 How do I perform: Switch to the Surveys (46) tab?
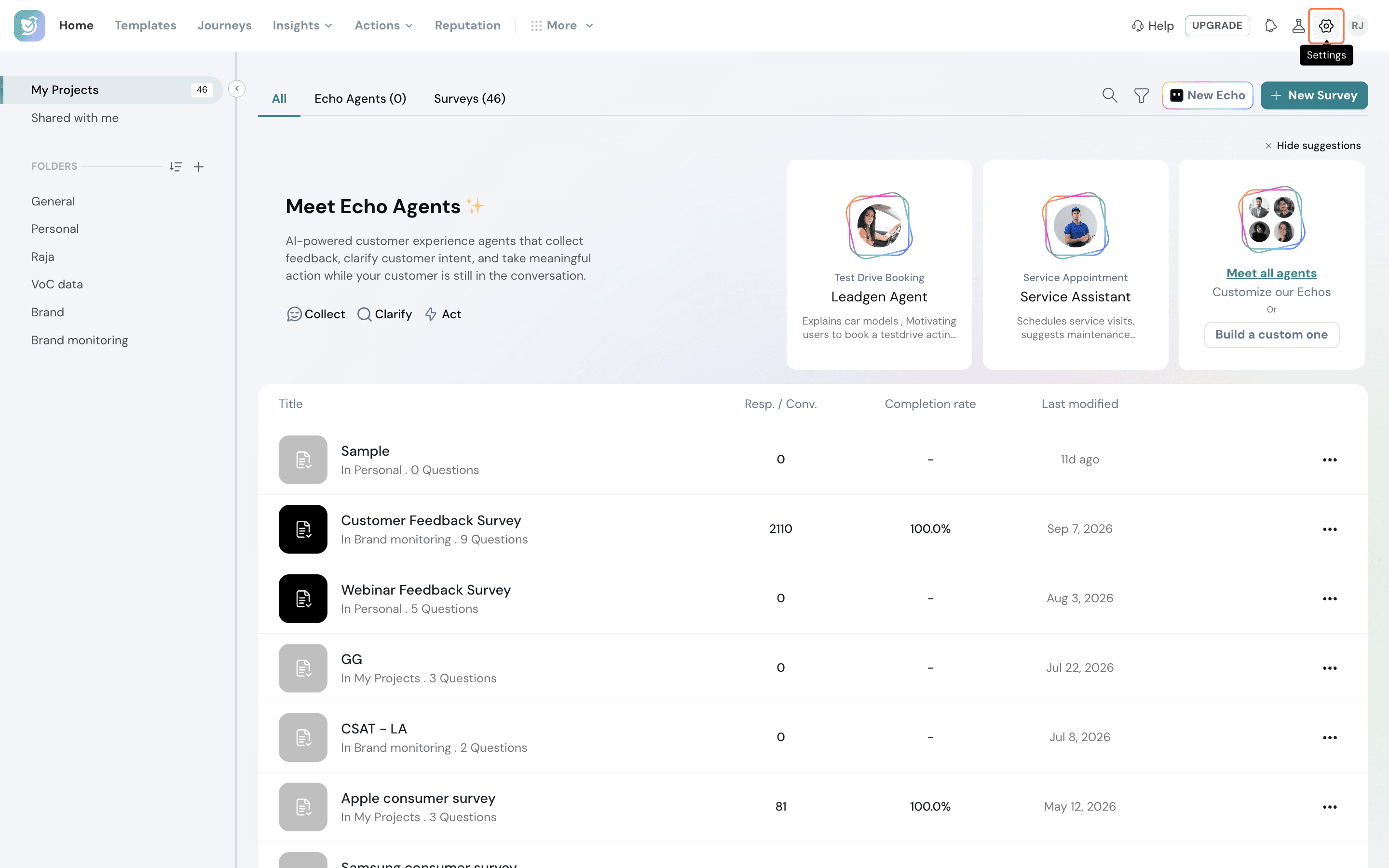pyautogui.click(x=469, y=99)
